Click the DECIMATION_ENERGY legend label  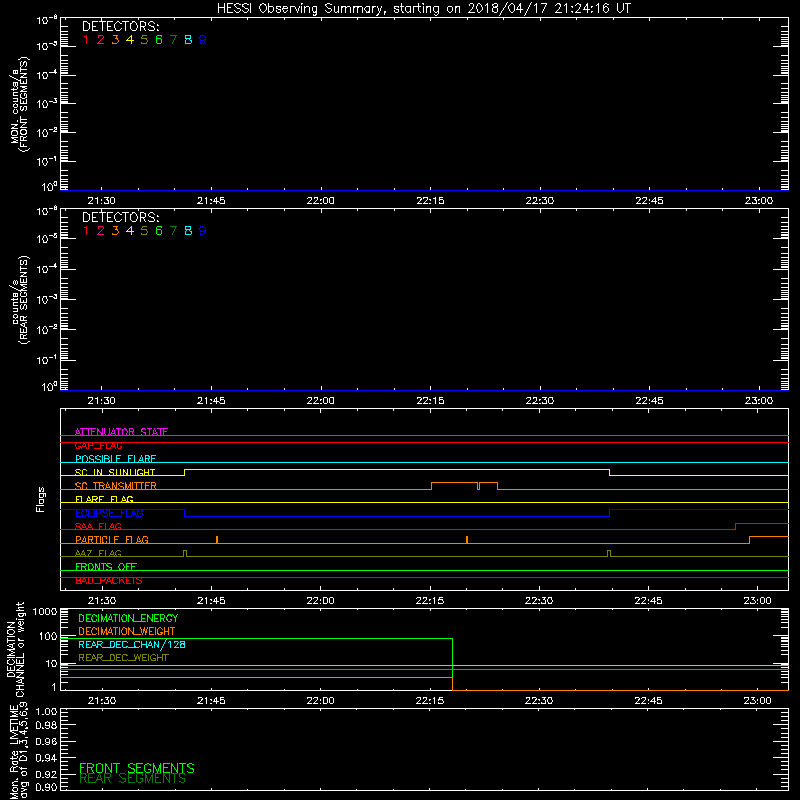128,618
